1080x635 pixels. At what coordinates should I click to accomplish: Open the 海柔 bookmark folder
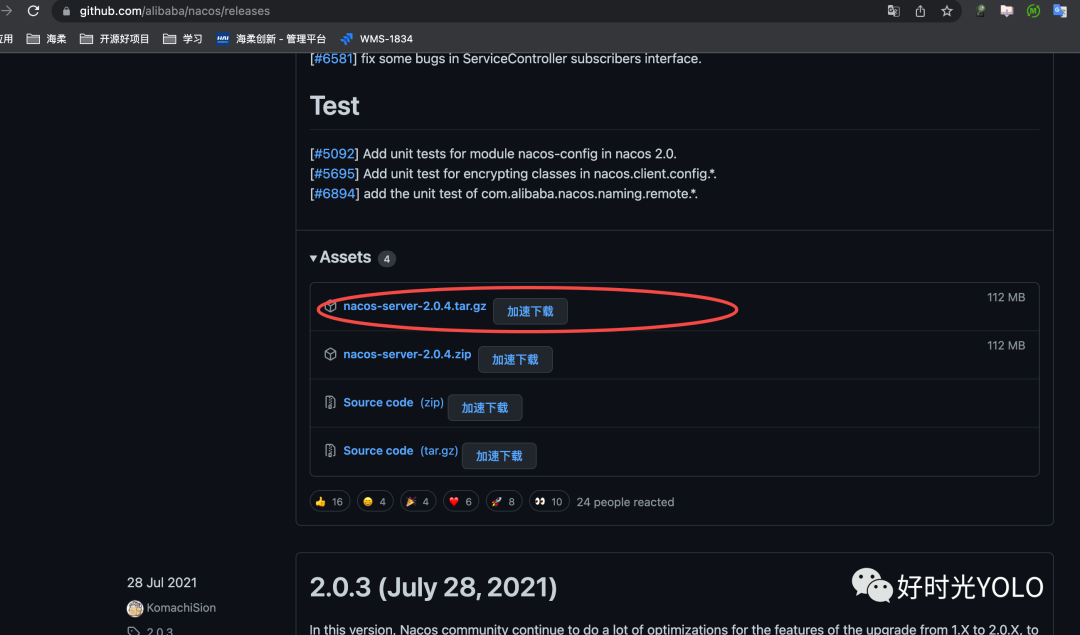(46, 39)
